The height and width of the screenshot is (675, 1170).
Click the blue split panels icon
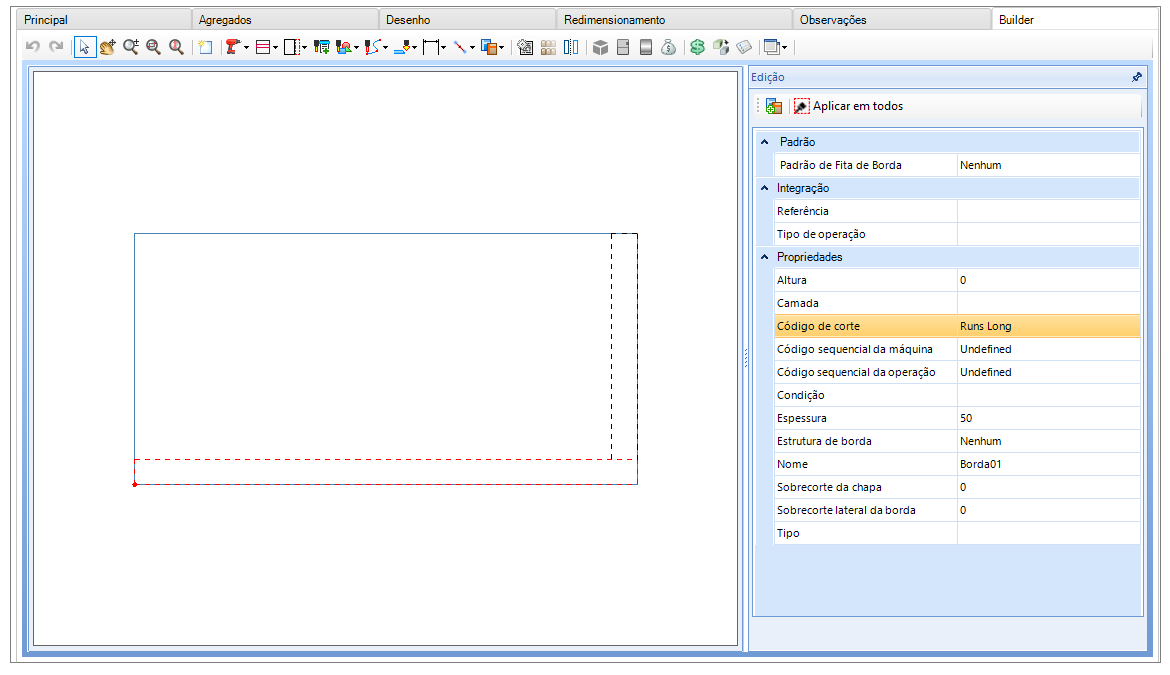[x=571, y=47]
